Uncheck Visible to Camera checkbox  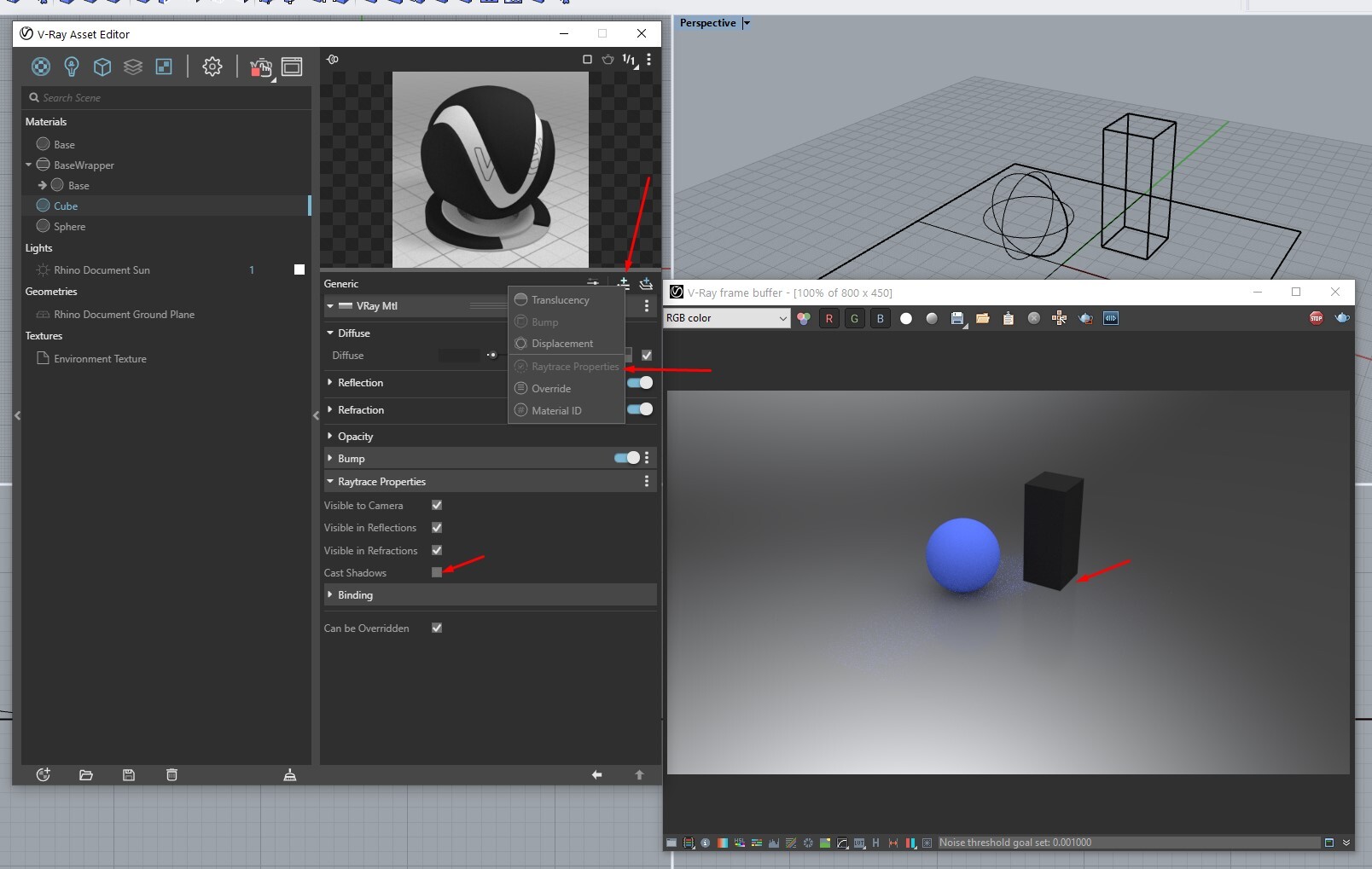pos(437,505)
